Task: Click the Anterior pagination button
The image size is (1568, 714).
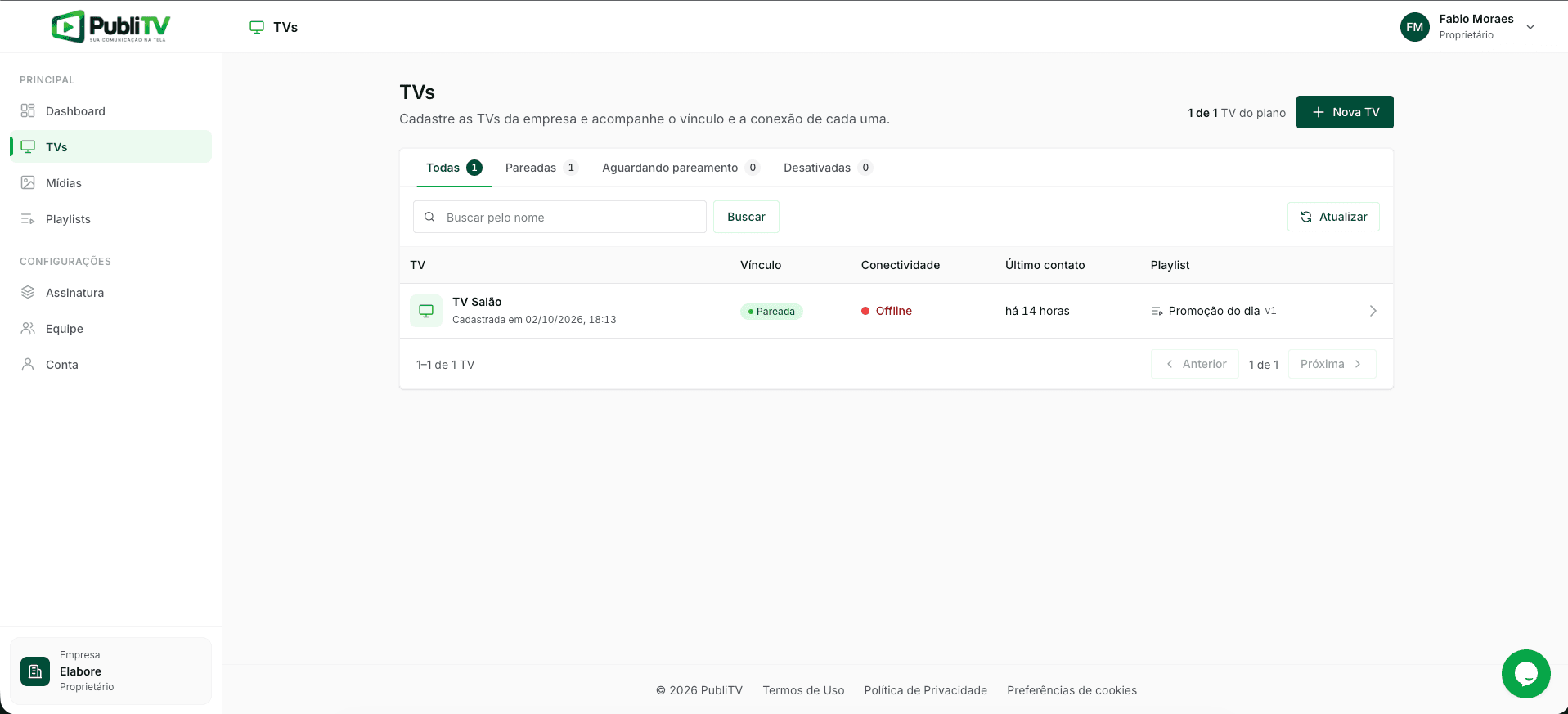Action: (1195, 364)
